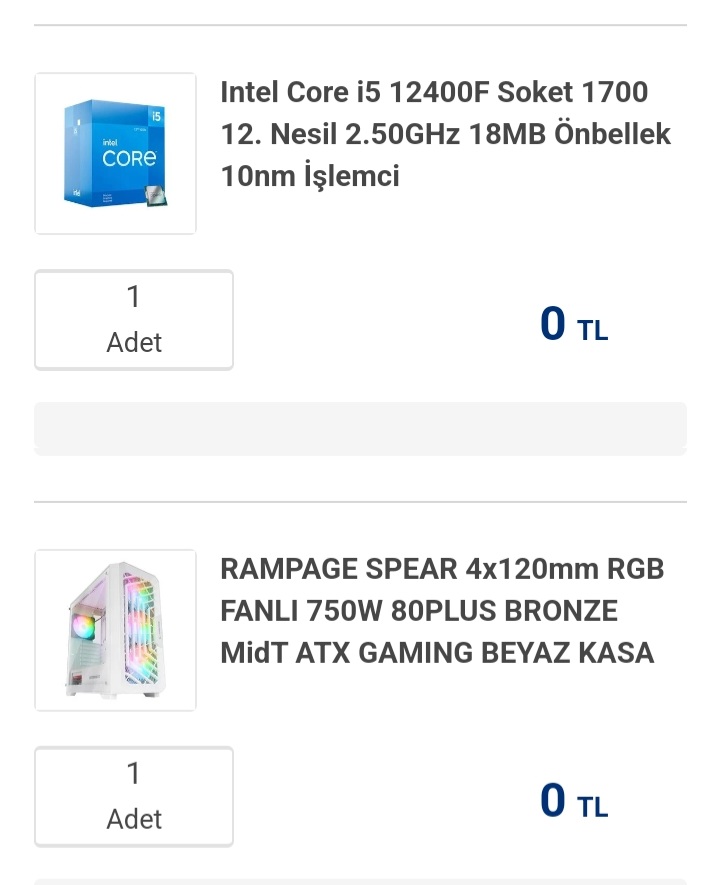Tap the Adet label under the RAMPAGE case
Screen dimensions: 720x885
pyautogui.click(x=134, y=819)
